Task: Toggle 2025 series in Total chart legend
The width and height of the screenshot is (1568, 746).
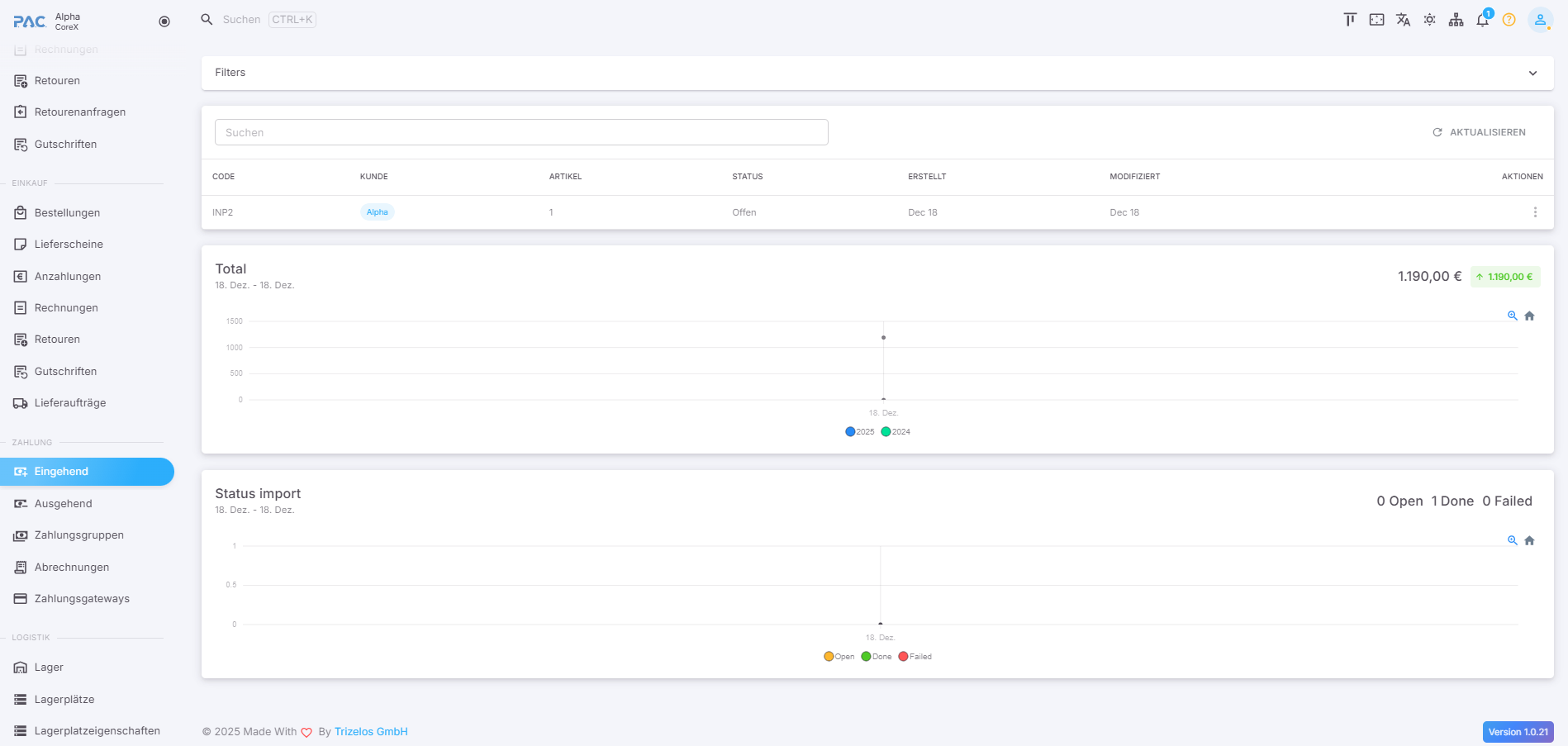Action: 859,431
